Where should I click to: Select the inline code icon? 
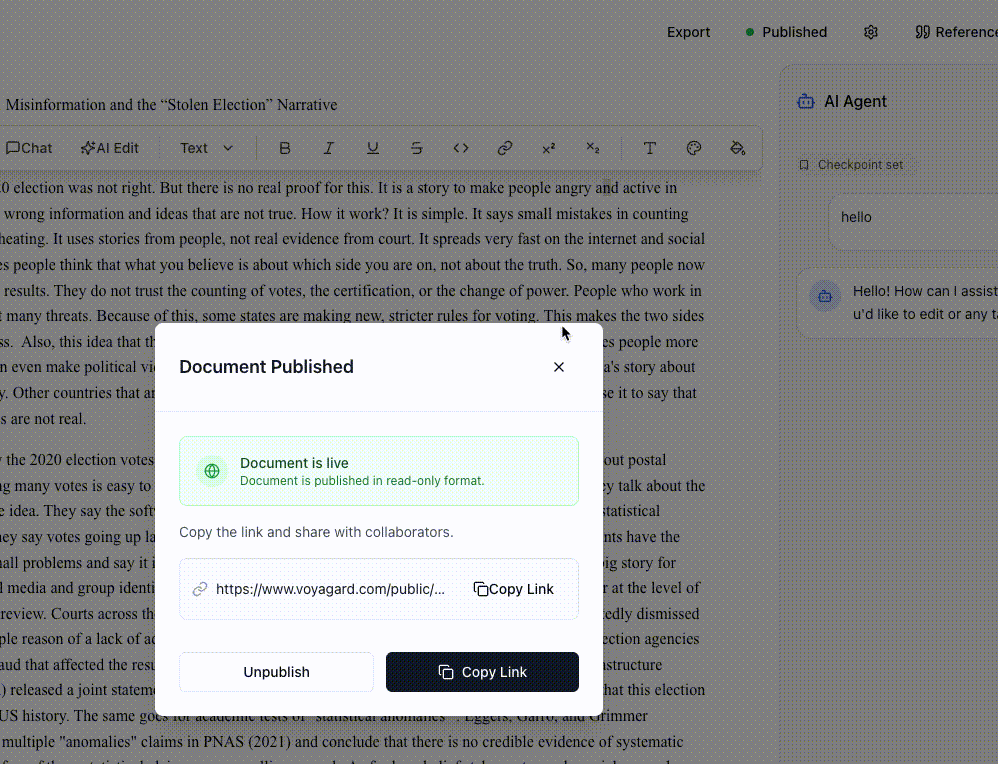click(461, 148)
